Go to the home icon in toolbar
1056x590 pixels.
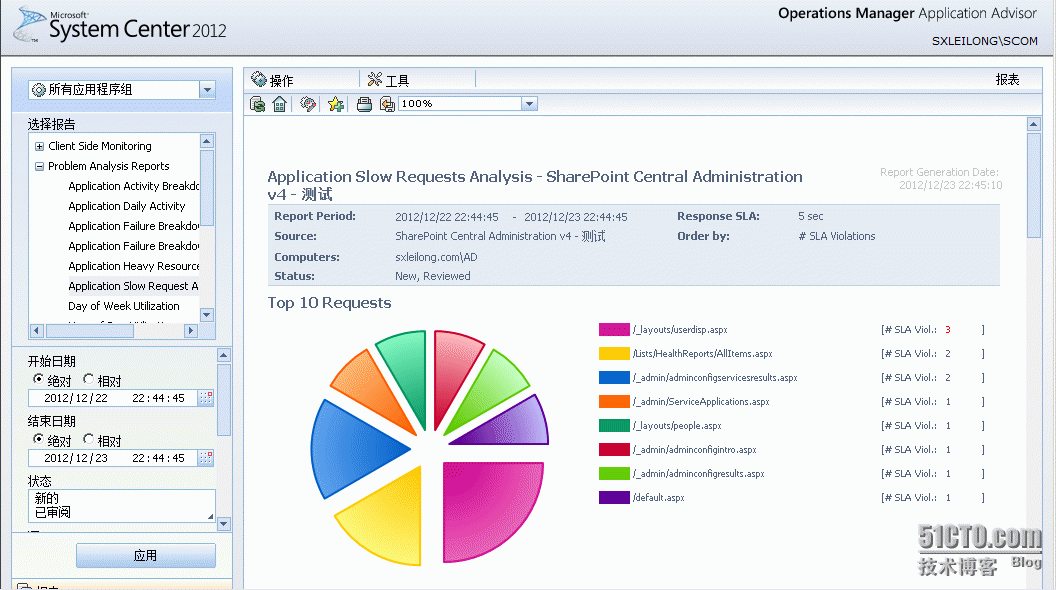tap(279, 104)
